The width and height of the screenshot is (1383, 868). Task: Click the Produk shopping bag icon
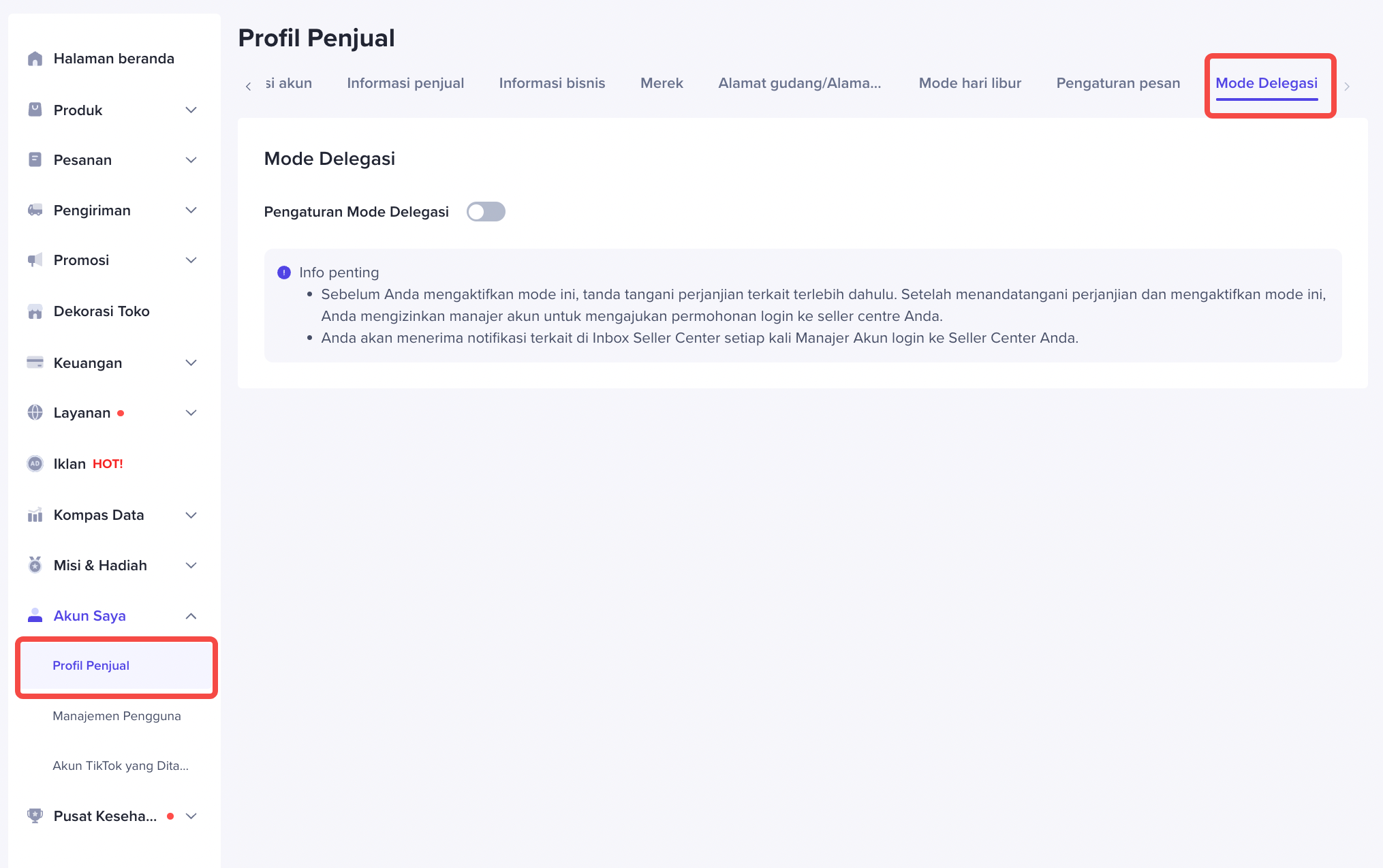35,110
